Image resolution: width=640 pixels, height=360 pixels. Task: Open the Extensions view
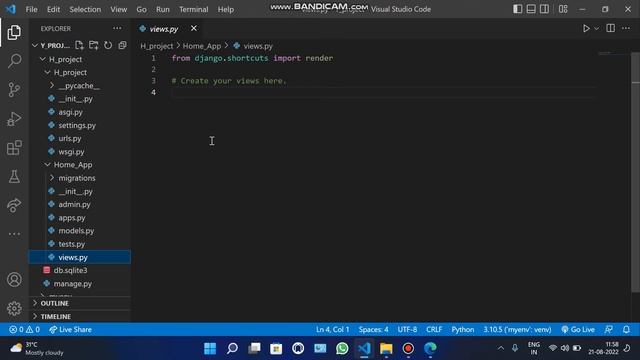click(x=14, y=148)
